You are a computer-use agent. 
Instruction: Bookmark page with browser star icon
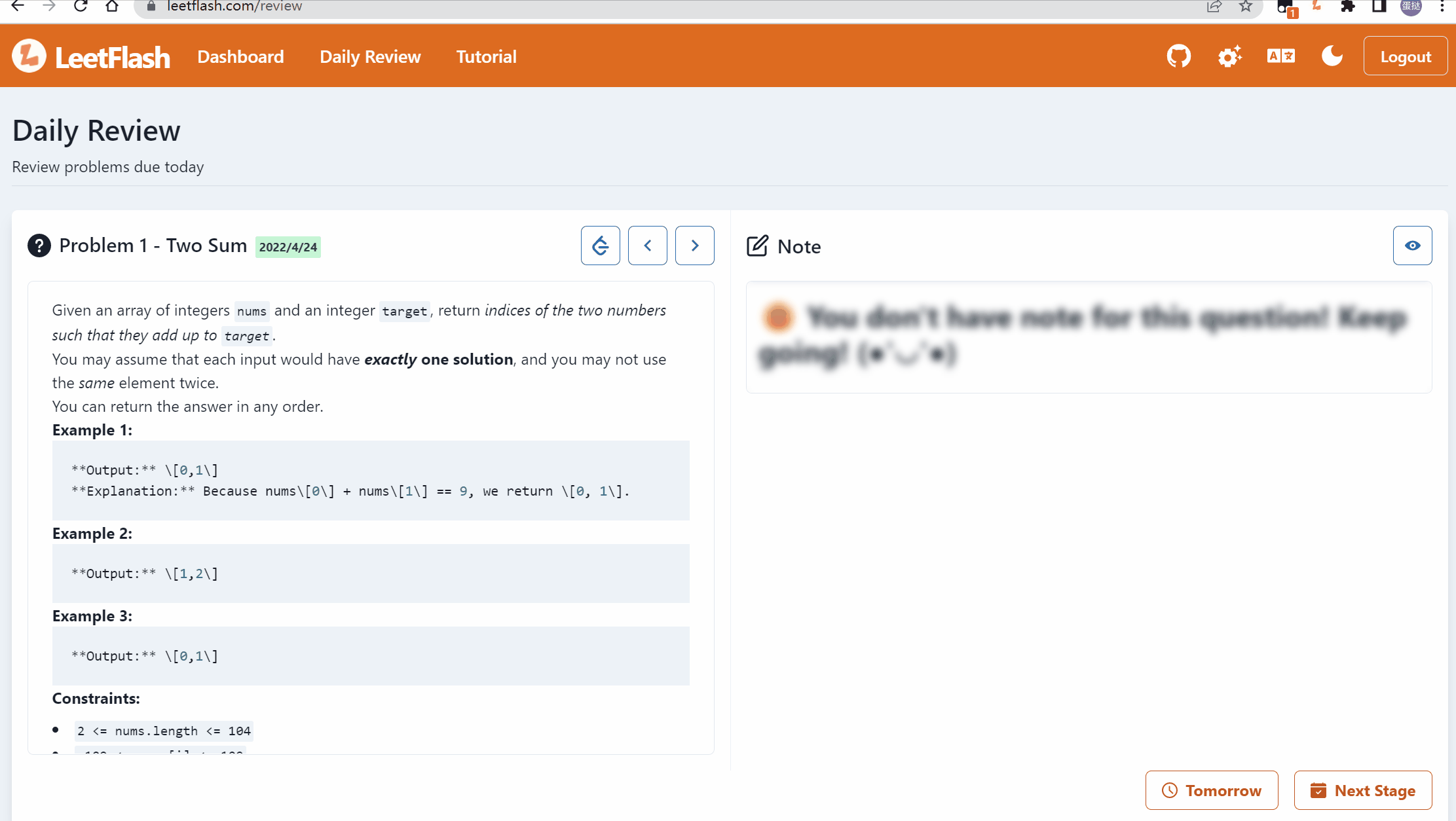click(x=1245, y=7)
